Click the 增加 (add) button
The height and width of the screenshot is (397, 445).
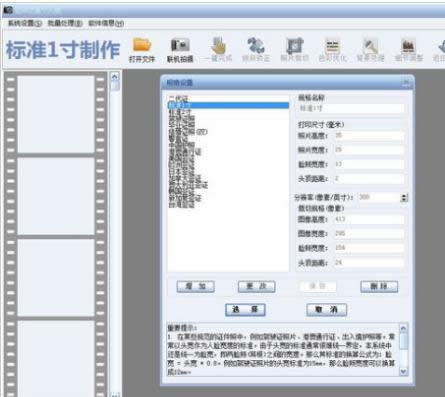(196, 286)
